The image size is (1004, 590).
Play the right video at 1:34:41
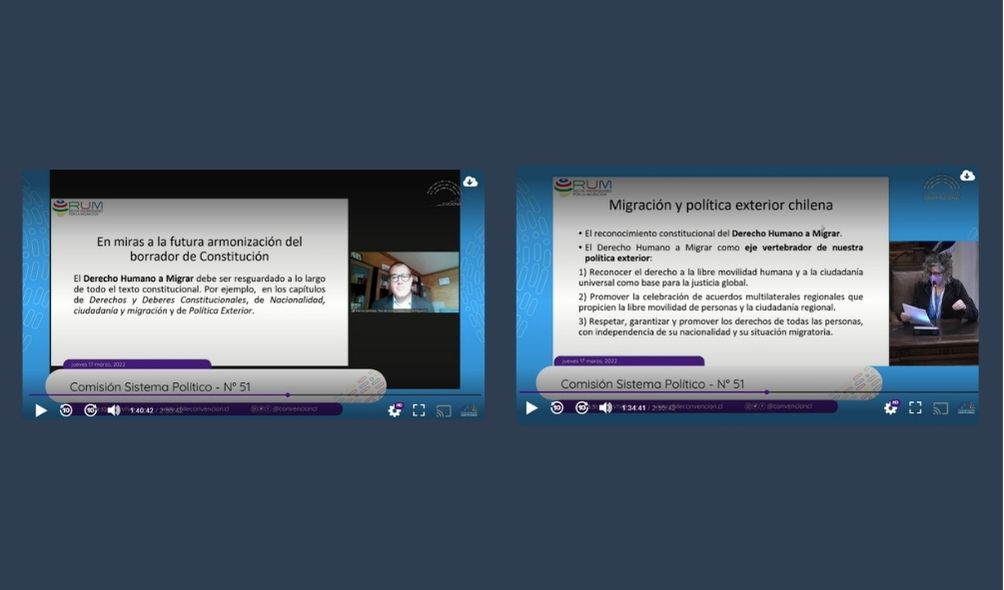point(532,408)
